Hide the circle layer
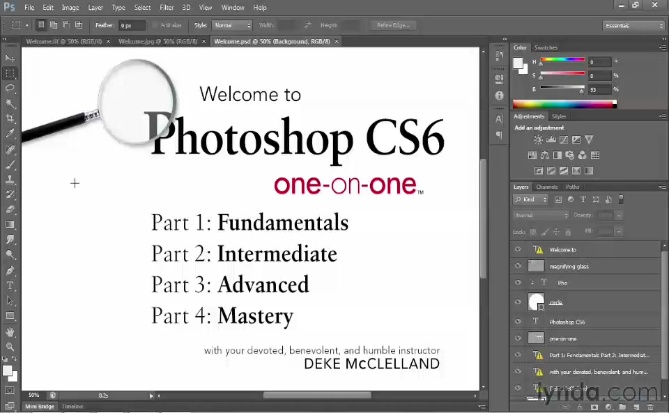This screenshot has height=413, width=669. click(518, 302)
